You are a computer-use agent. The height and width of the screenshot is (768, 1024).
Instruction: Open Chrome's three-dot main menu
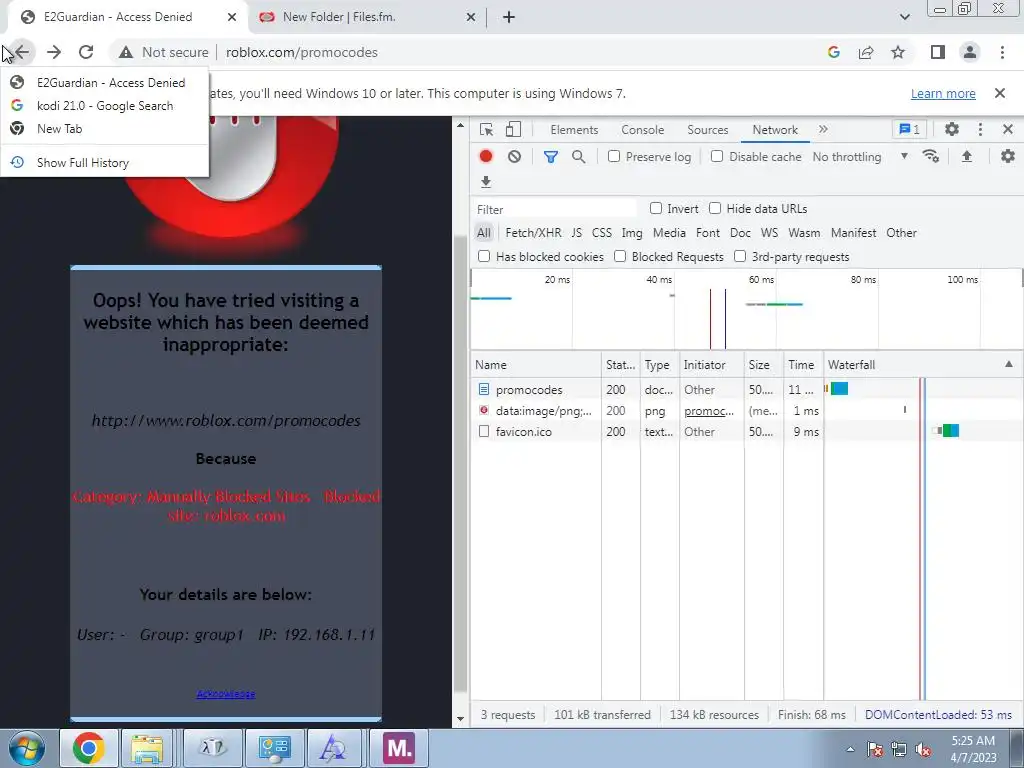1002,52
